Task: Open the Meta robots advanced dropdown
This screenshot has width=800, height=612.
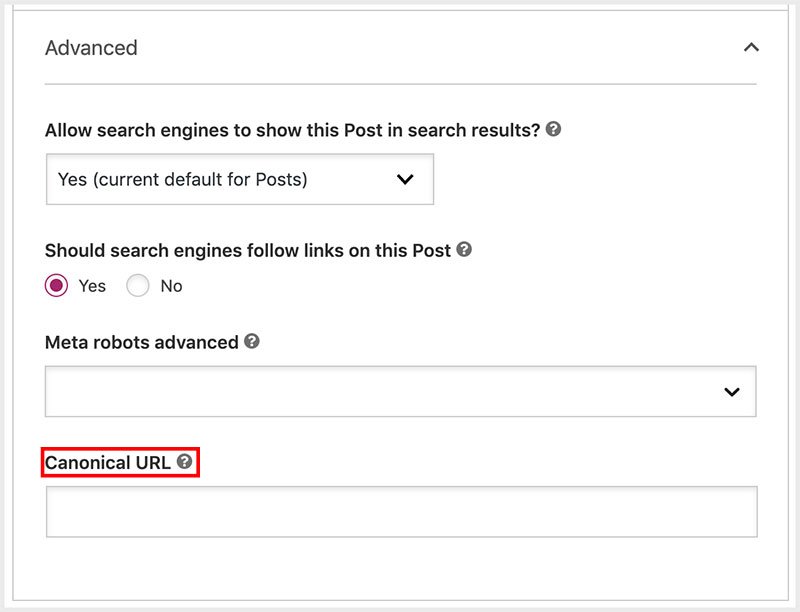Action: (x=400, y=391)
